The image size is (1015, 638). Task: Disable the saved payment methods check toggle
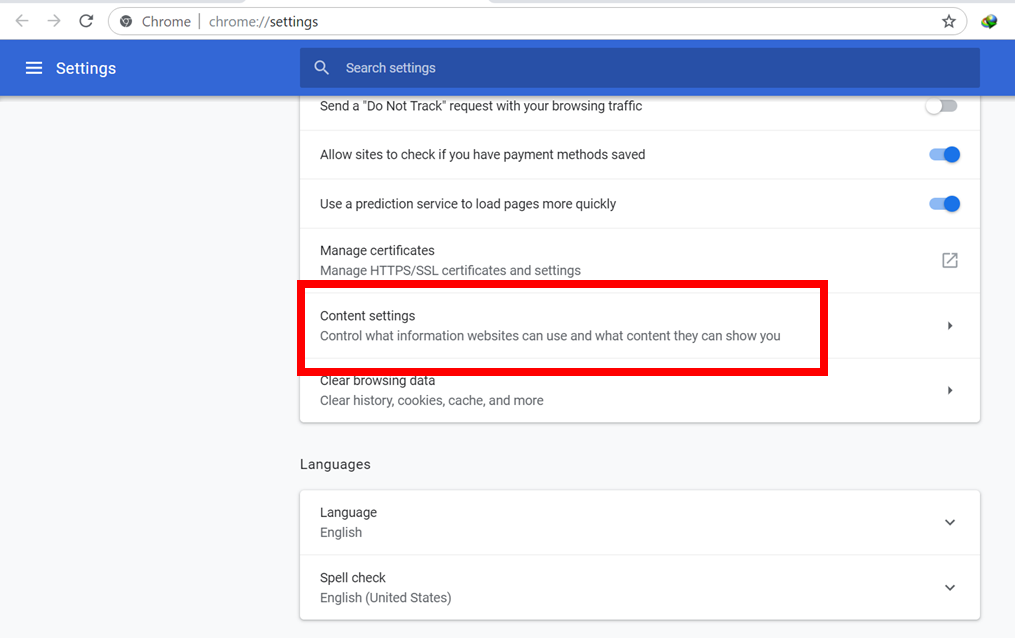click(x=944, y=155)
